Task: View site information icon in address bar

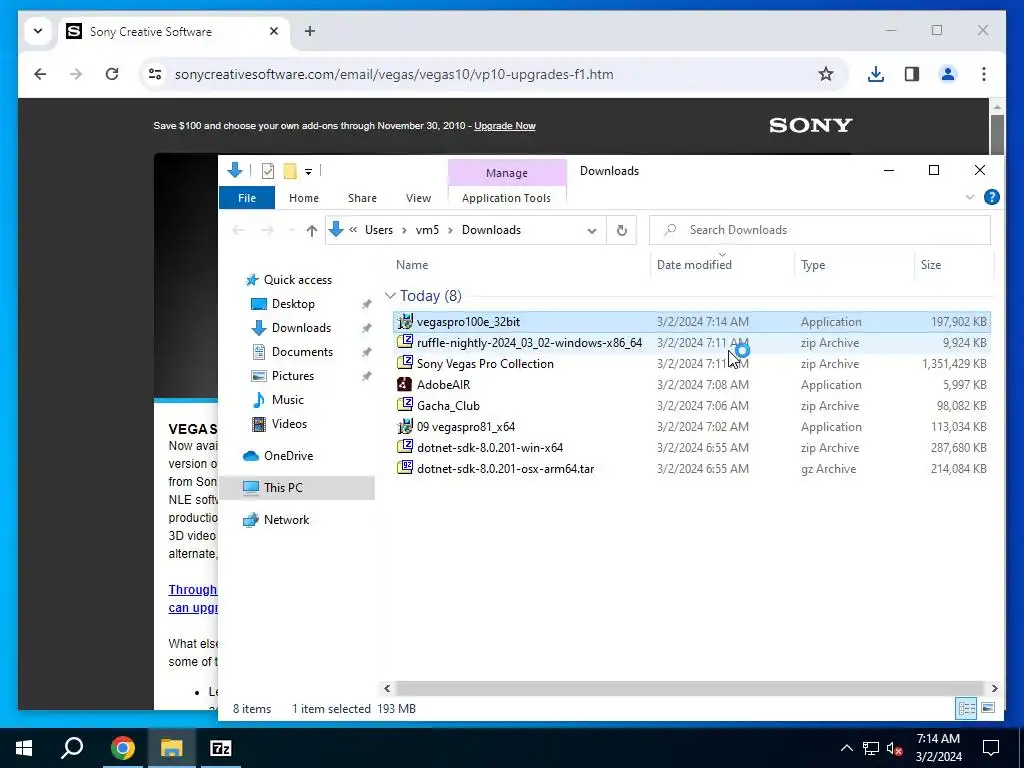Action: click(155, 74)
